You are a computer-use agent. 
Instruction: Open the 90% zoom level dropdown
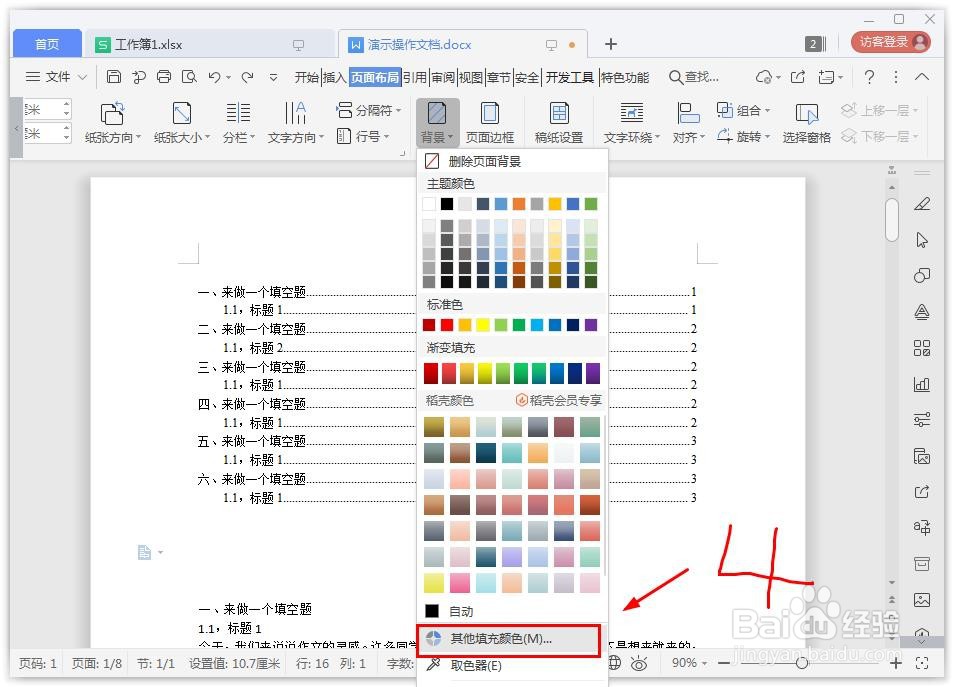click(x=690, y=663)
